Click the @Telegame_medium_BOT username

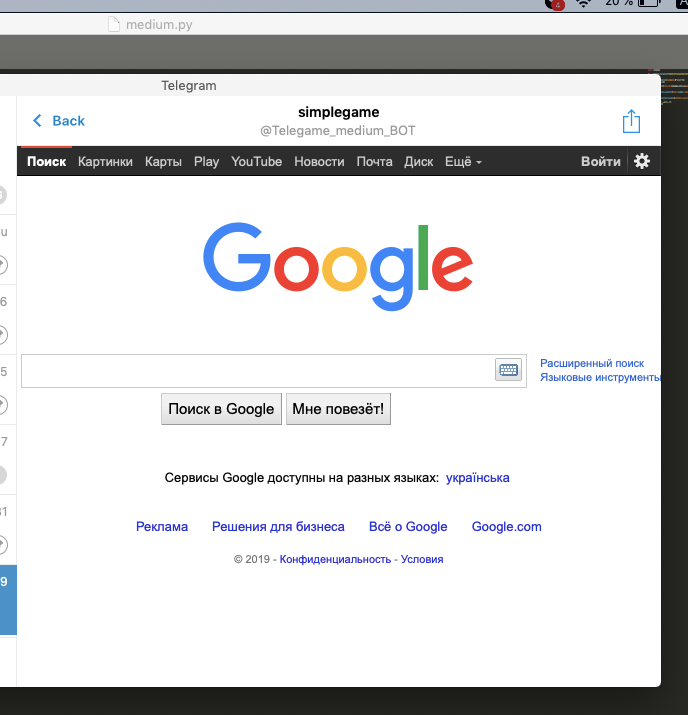tap(338, 131)
